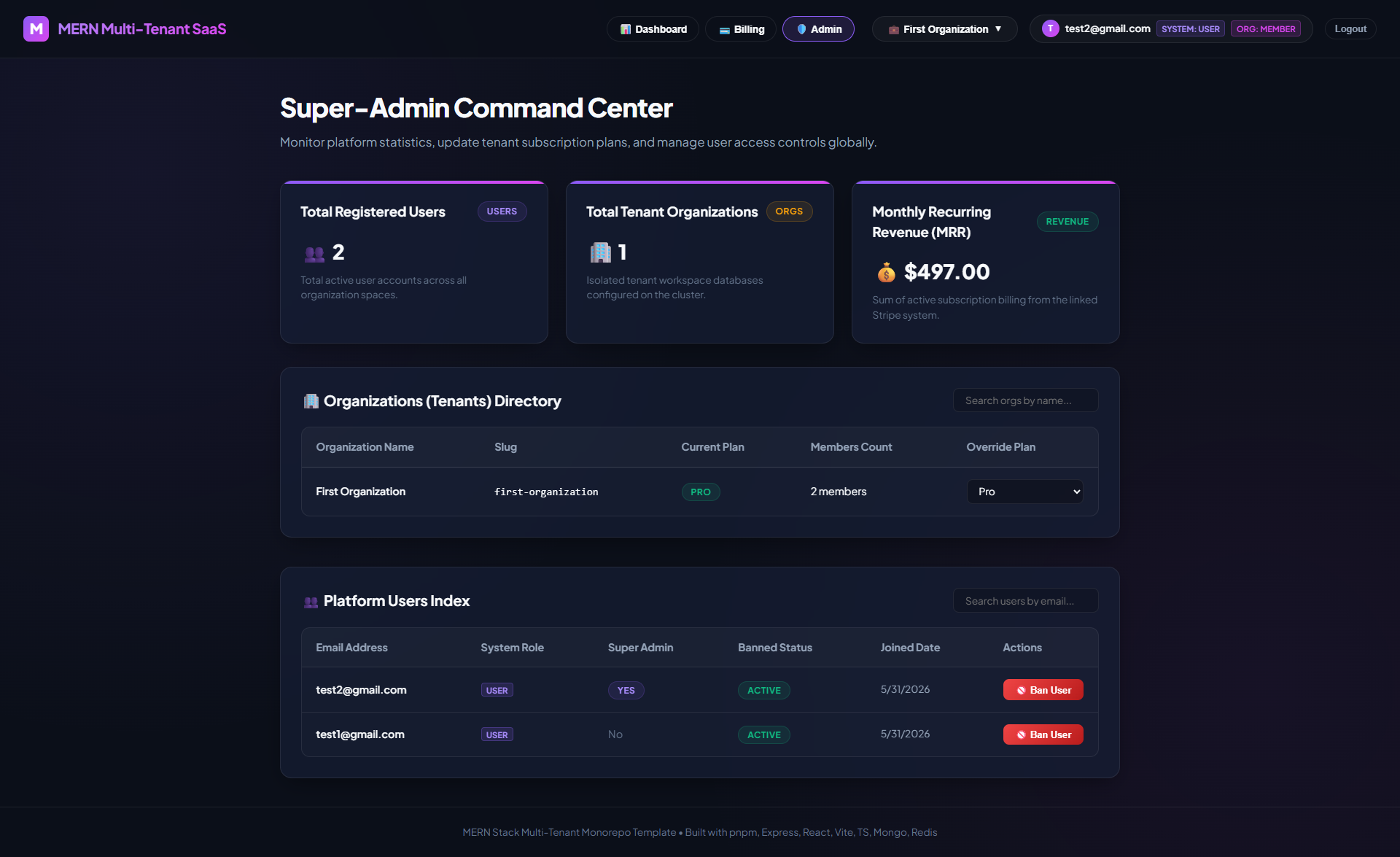Viewport: 1400px width, 857px height.
Task: Click the 2 members count cell
Action: pyautogui.click(x=839, y=492)
